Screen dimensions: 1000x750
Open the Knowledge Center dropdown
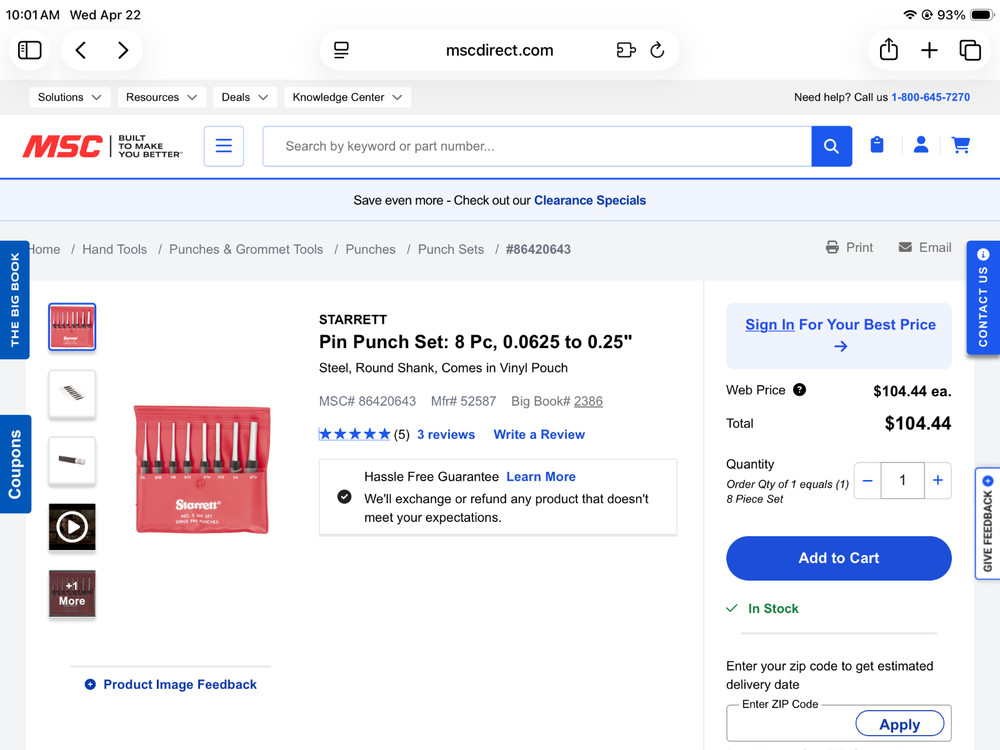coord(347,97)
